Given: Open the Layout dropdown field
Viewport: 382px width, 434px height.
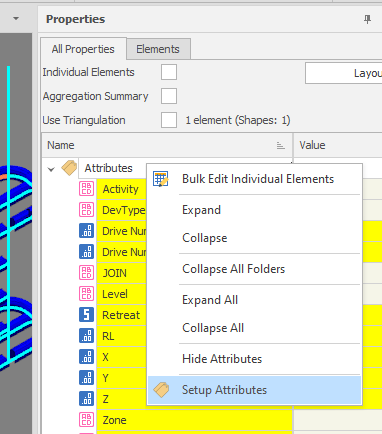Looking at the screenshot, I should click(344, 73).
